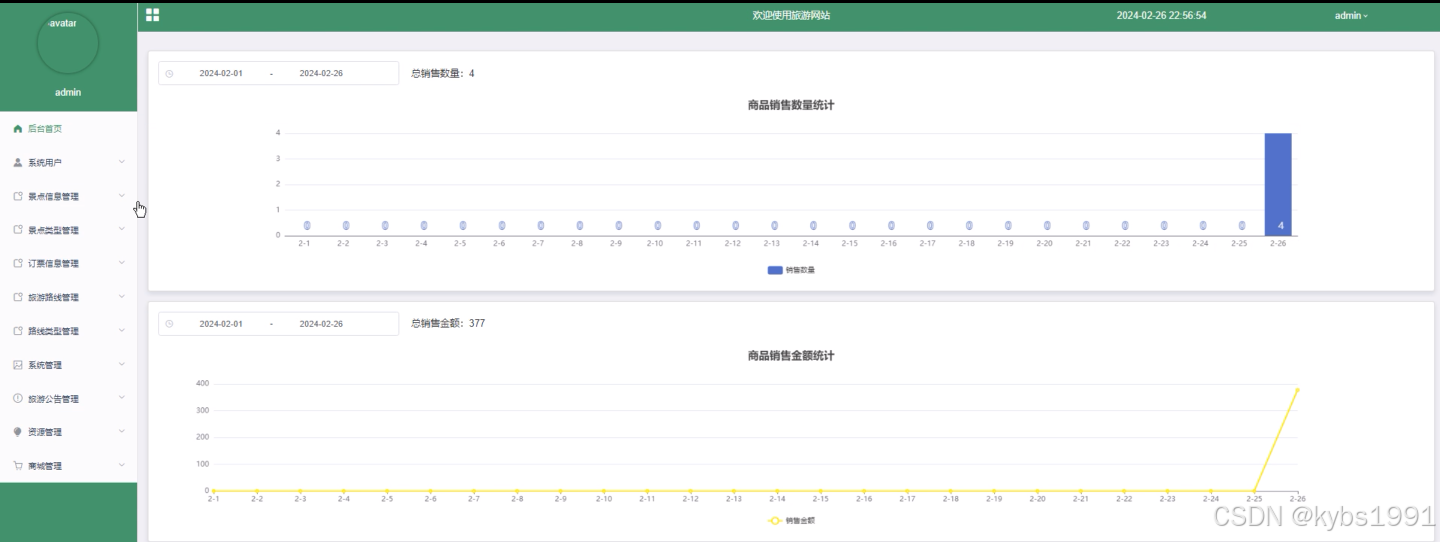This screenshot has height=542, width=1440.
Task: Open the admin dropdown in top bar
Action: 1351,15
